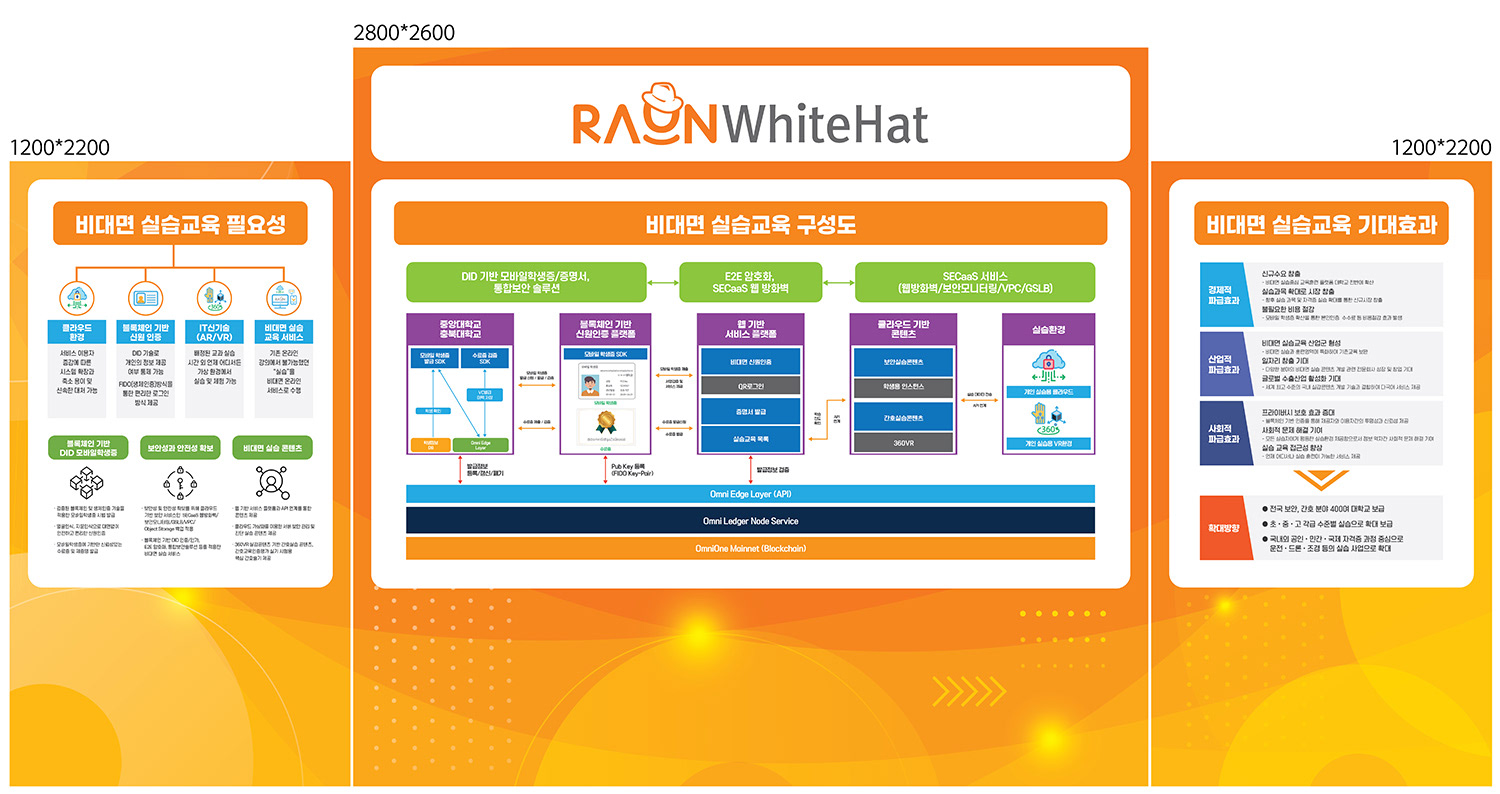This screenshot has height=794, width=1500.
Task: Click the gold medal certificate image
Action: (605, 426)
